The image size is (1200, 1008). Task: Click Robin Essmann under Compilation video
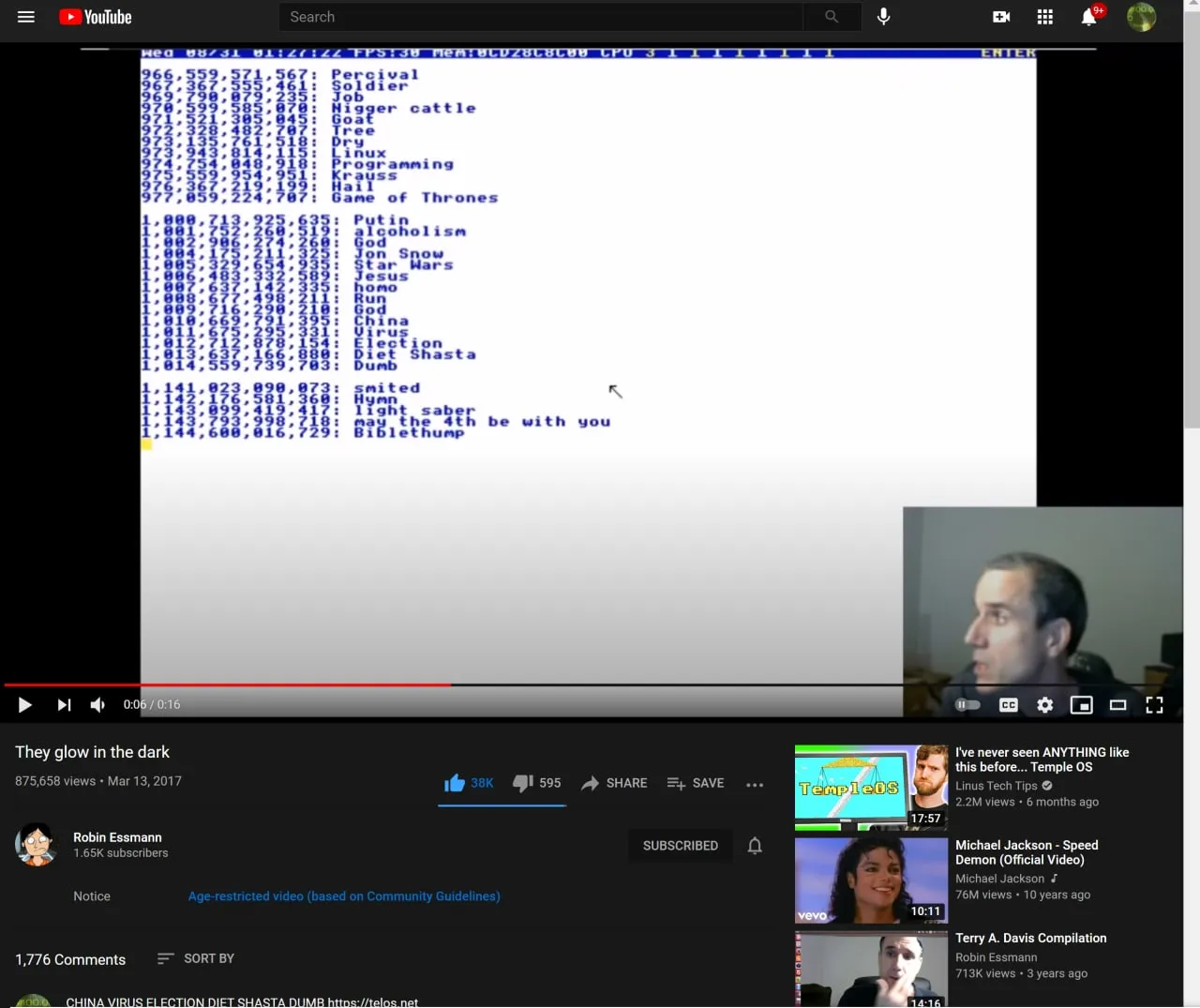click(x=996, y=957)
